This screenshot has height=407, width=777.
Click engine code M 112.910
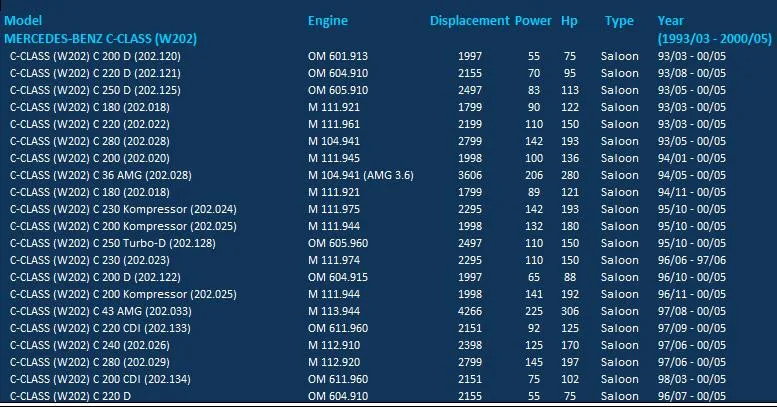[334, 345]
